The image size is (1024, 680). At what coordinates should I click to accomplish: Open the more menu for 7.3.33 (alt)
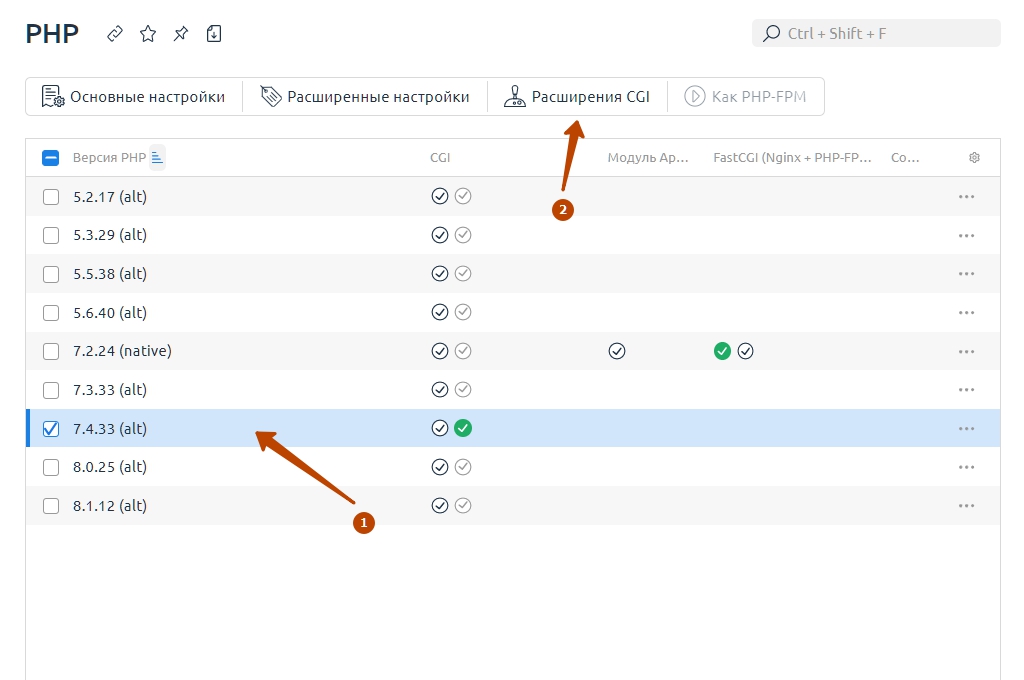click(x=967, y=390)
